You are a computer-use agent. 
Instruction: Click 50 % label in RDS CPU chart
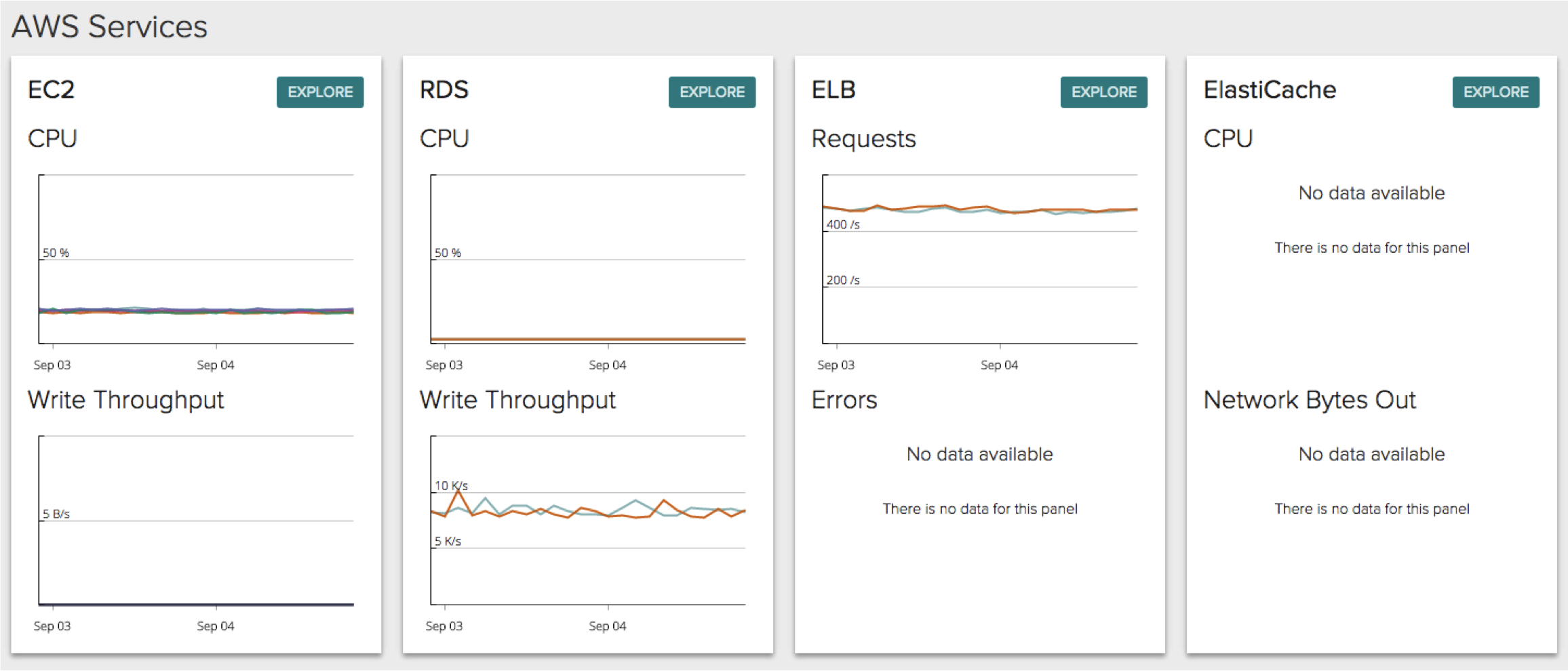[x=448, y=253]
